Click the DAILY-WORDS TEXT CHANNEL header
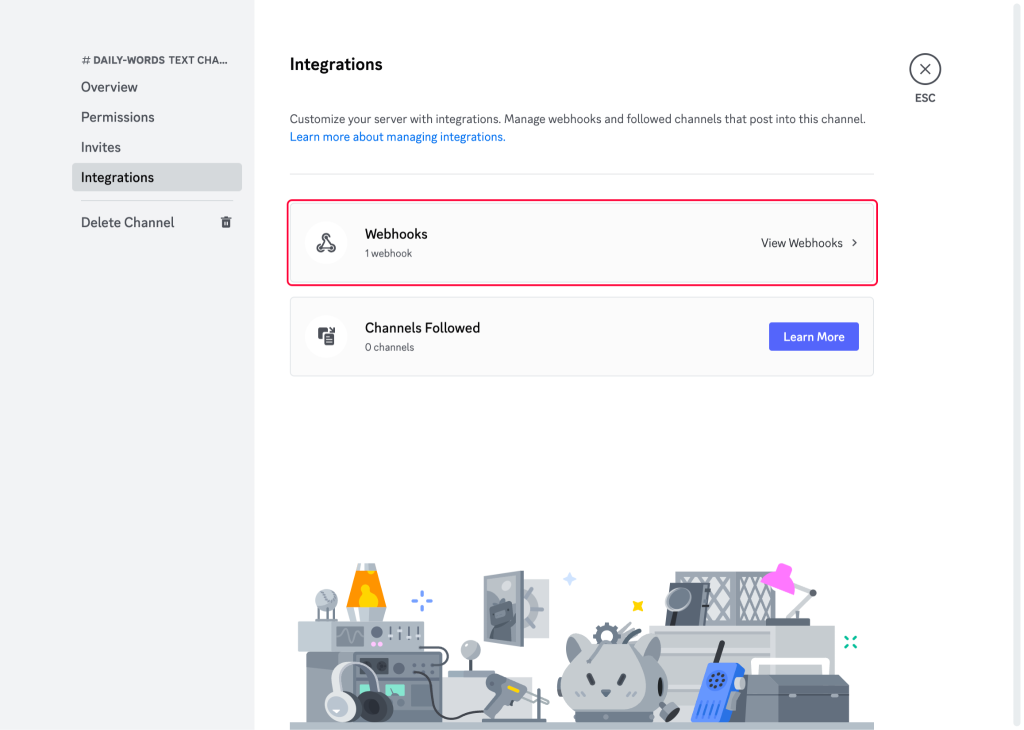 pyautogui.click(x=155, y=59)
